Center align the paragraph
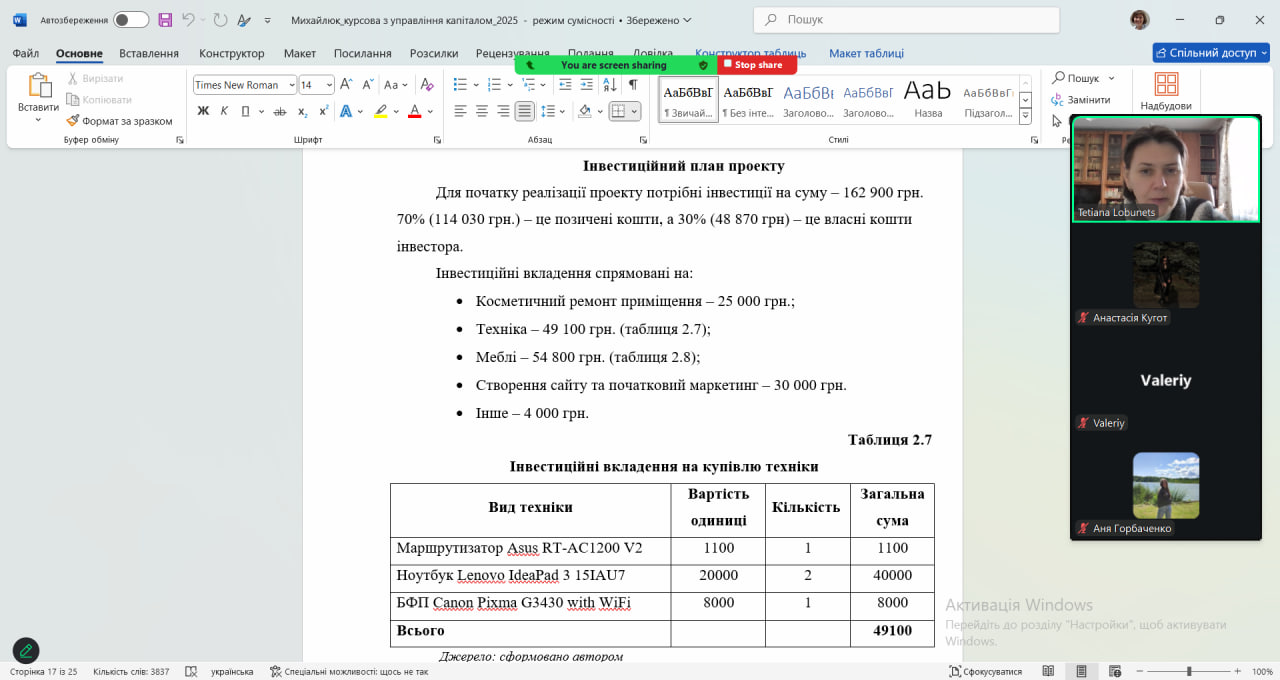 pyautogui.click(x=482, y=111)
